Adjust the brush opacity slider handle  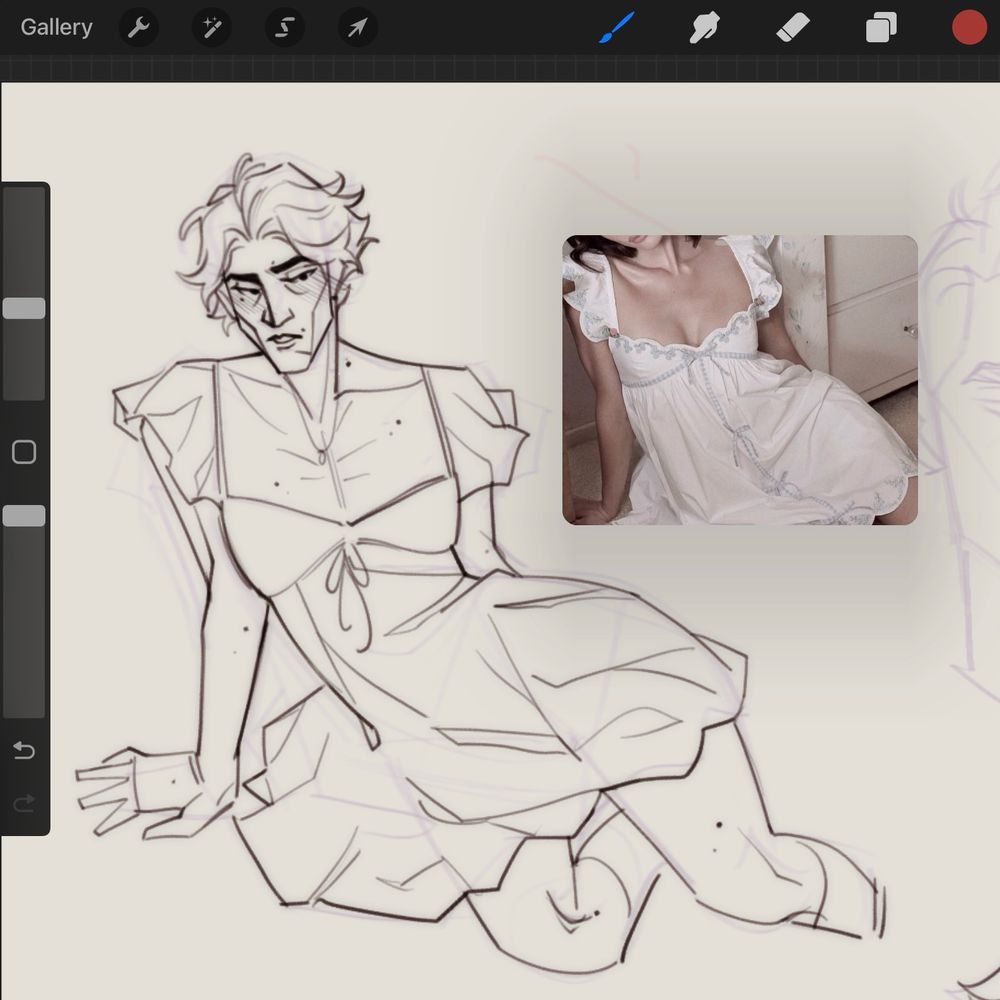[24, 516]
